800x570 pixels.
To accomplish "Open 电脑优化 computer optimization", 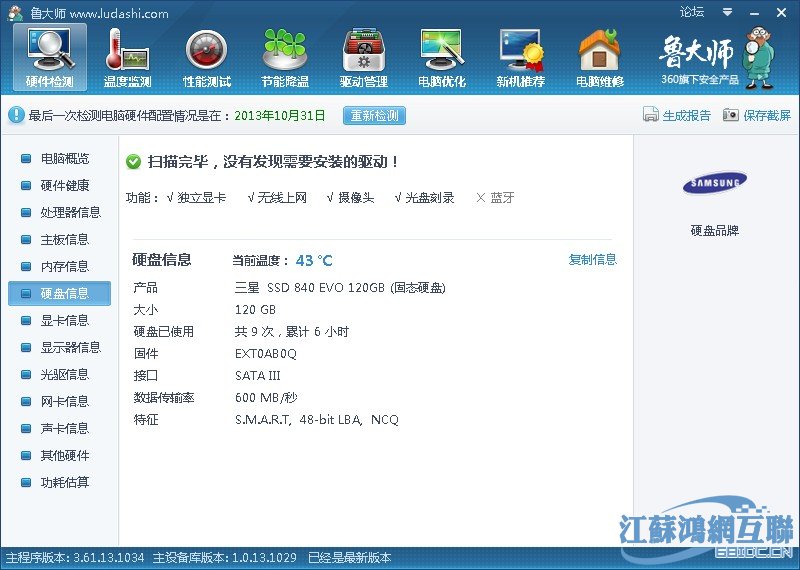I will point(442,58).
